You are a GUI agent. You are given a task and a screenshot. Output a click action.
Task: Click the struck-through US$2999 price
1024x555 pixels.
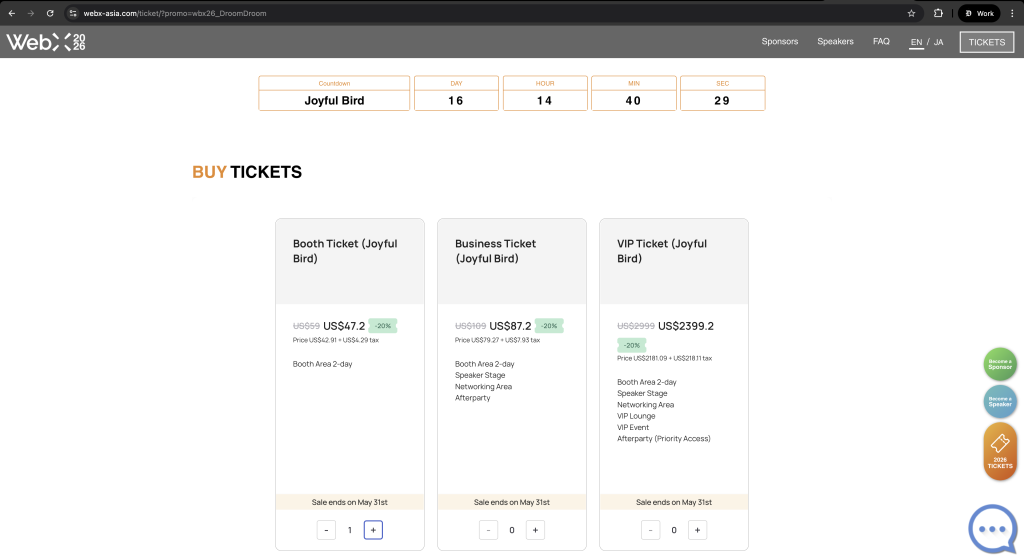635,326
